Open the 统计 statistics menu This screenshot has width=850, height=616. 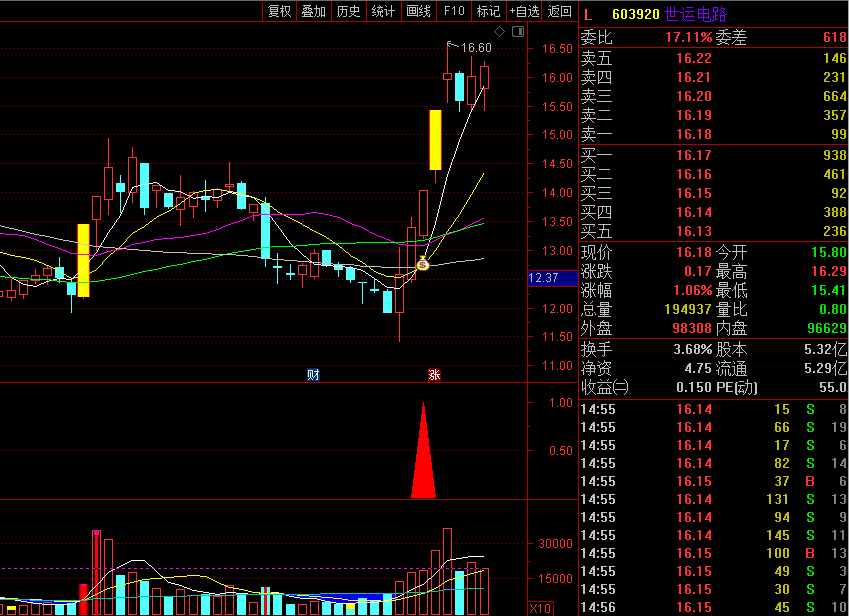coord(383,11)
